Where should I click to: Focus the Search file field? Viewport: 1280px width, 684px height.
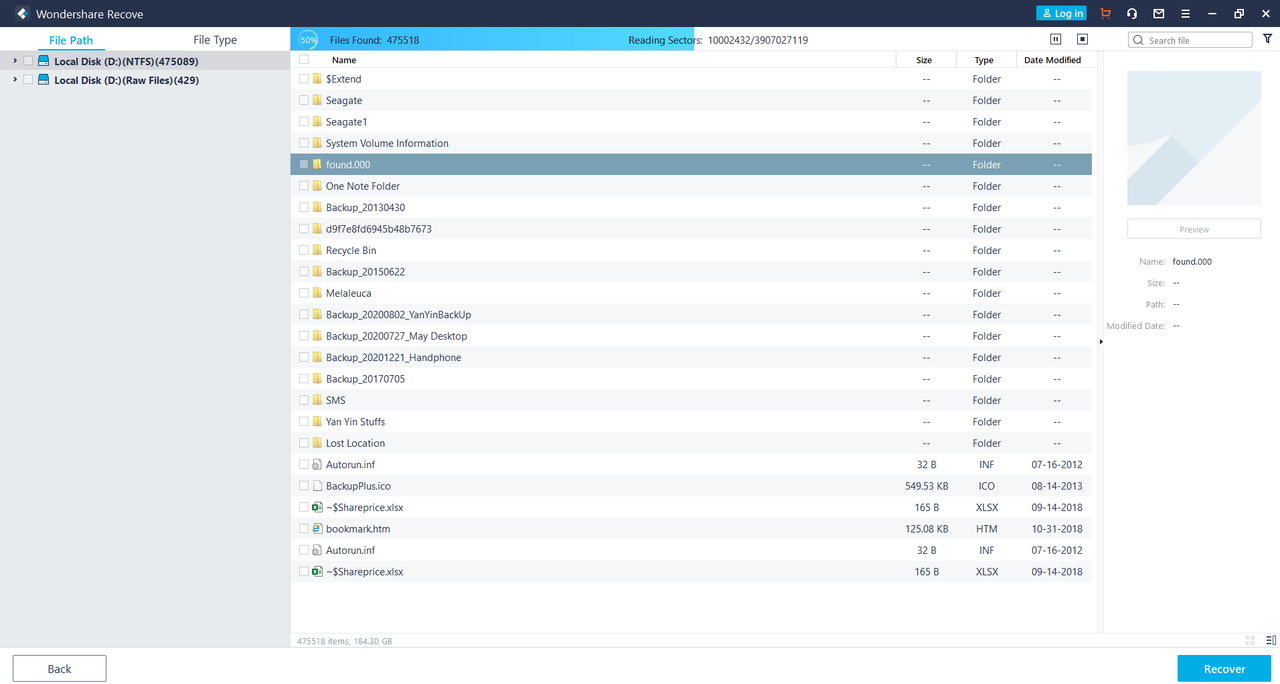click(x=1190, y=40)
